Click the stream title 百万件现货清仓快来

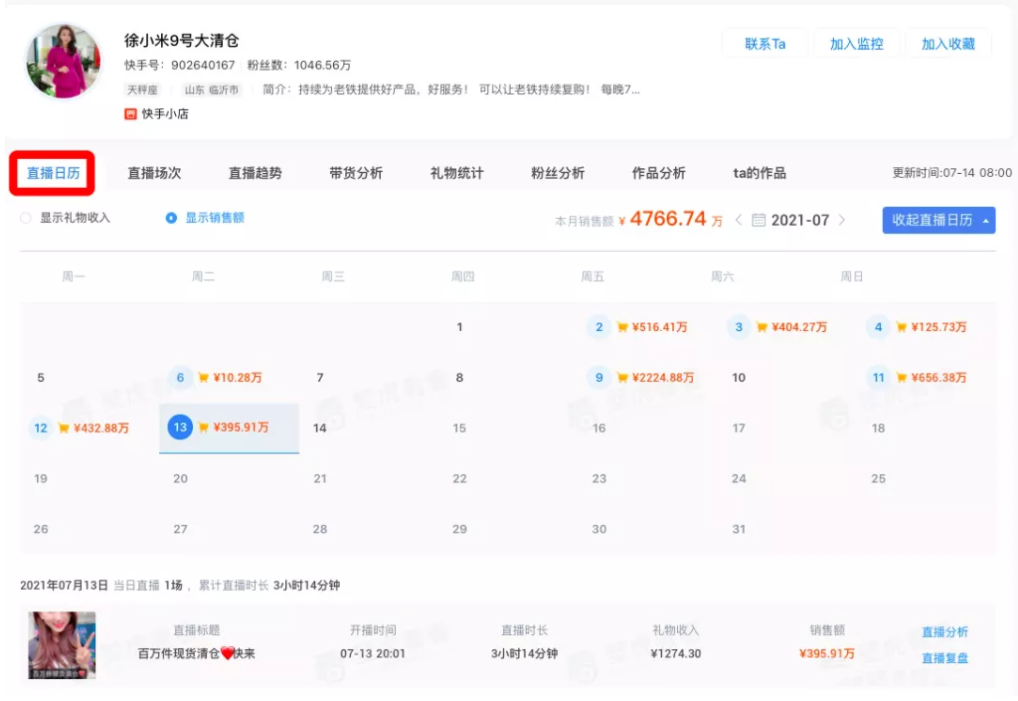pyautogui.click(x=196, y=654)
